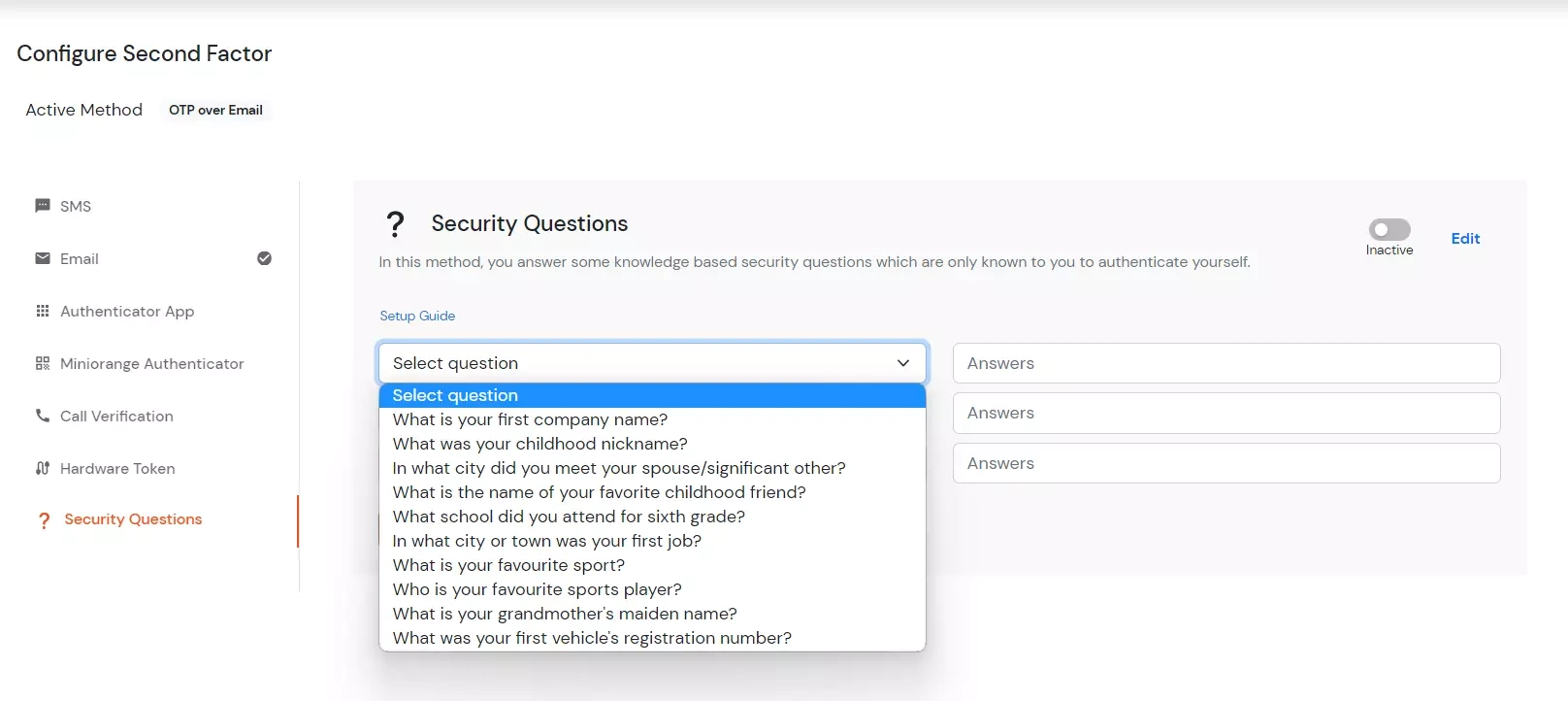Select the Call Verification phone icon
1568x701 pixels.
42,416
